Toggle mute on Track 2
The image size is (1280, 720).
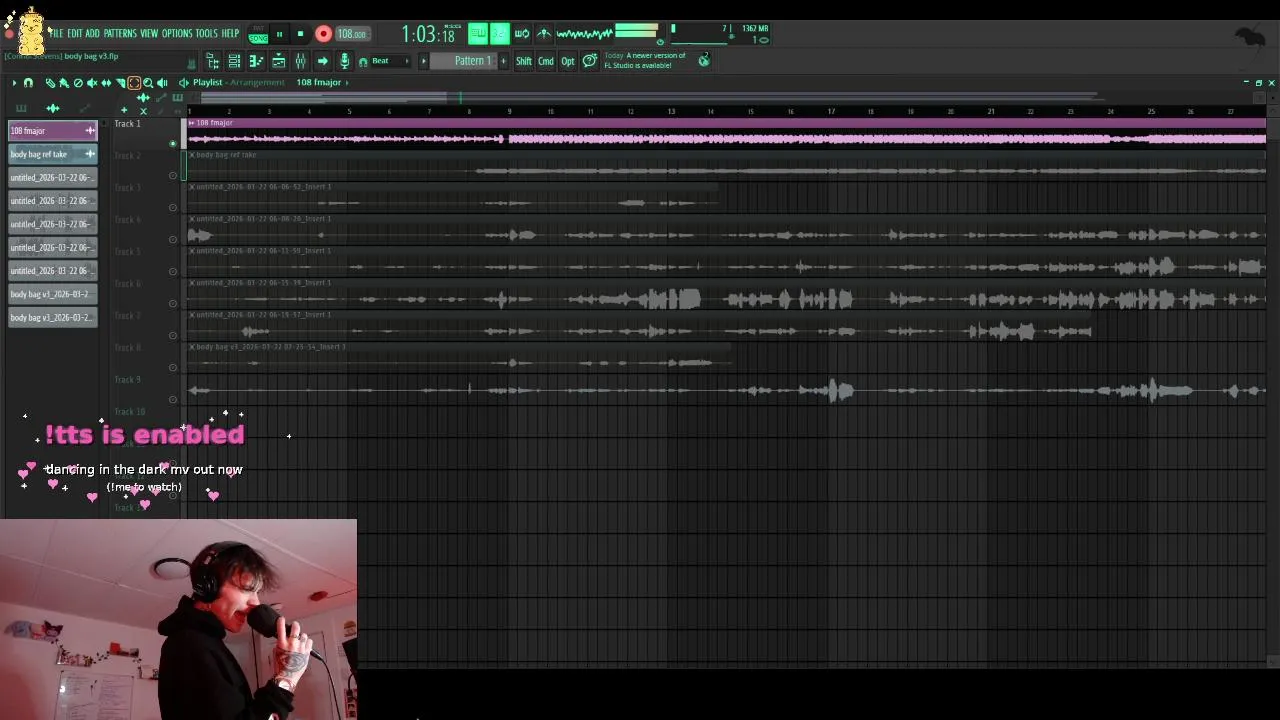(x=173, y=176)
